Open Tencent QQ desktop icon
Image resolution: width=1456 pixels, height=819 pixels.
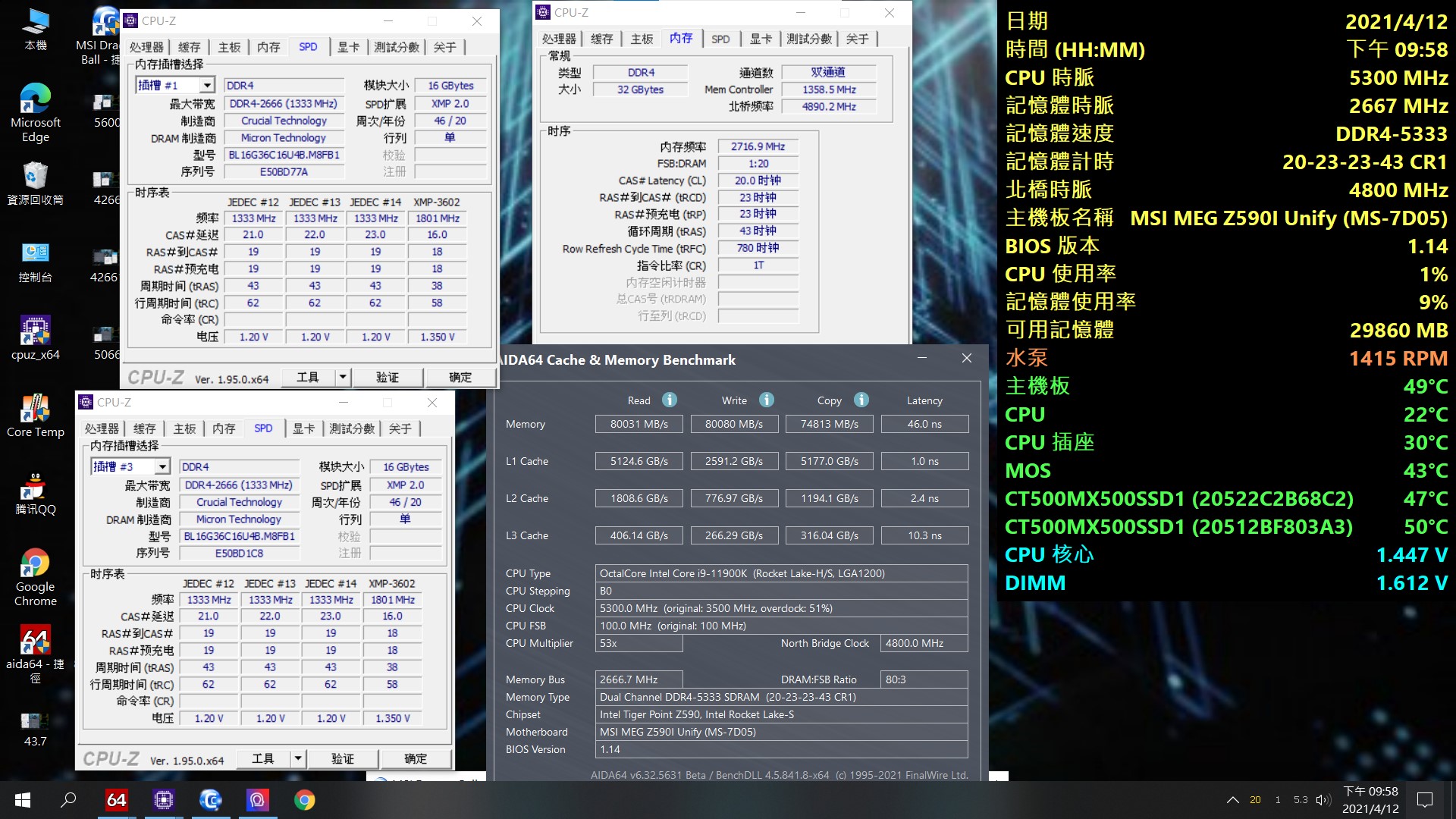point(35,493)
